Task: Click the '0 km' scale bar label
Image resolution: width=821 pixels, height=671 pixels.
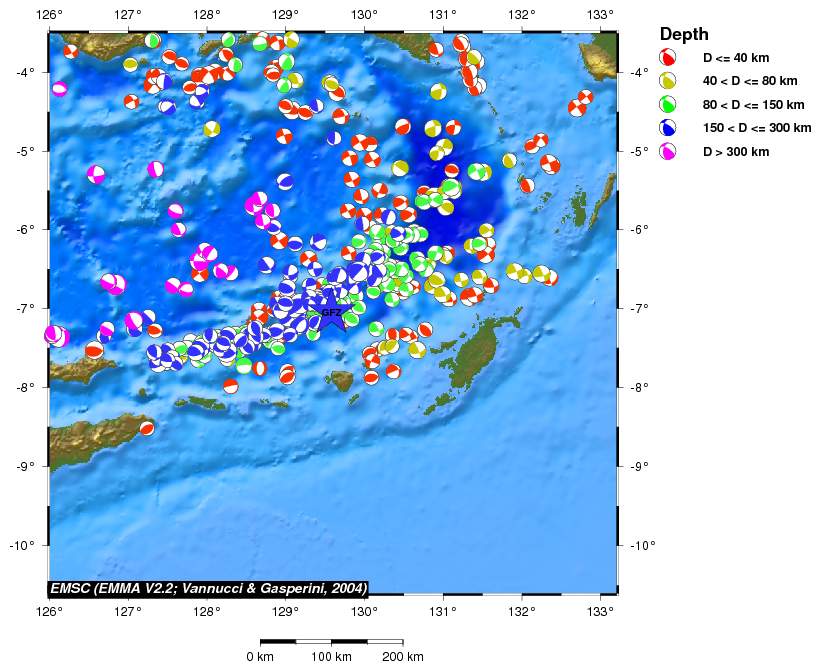Action: (260, 656)
